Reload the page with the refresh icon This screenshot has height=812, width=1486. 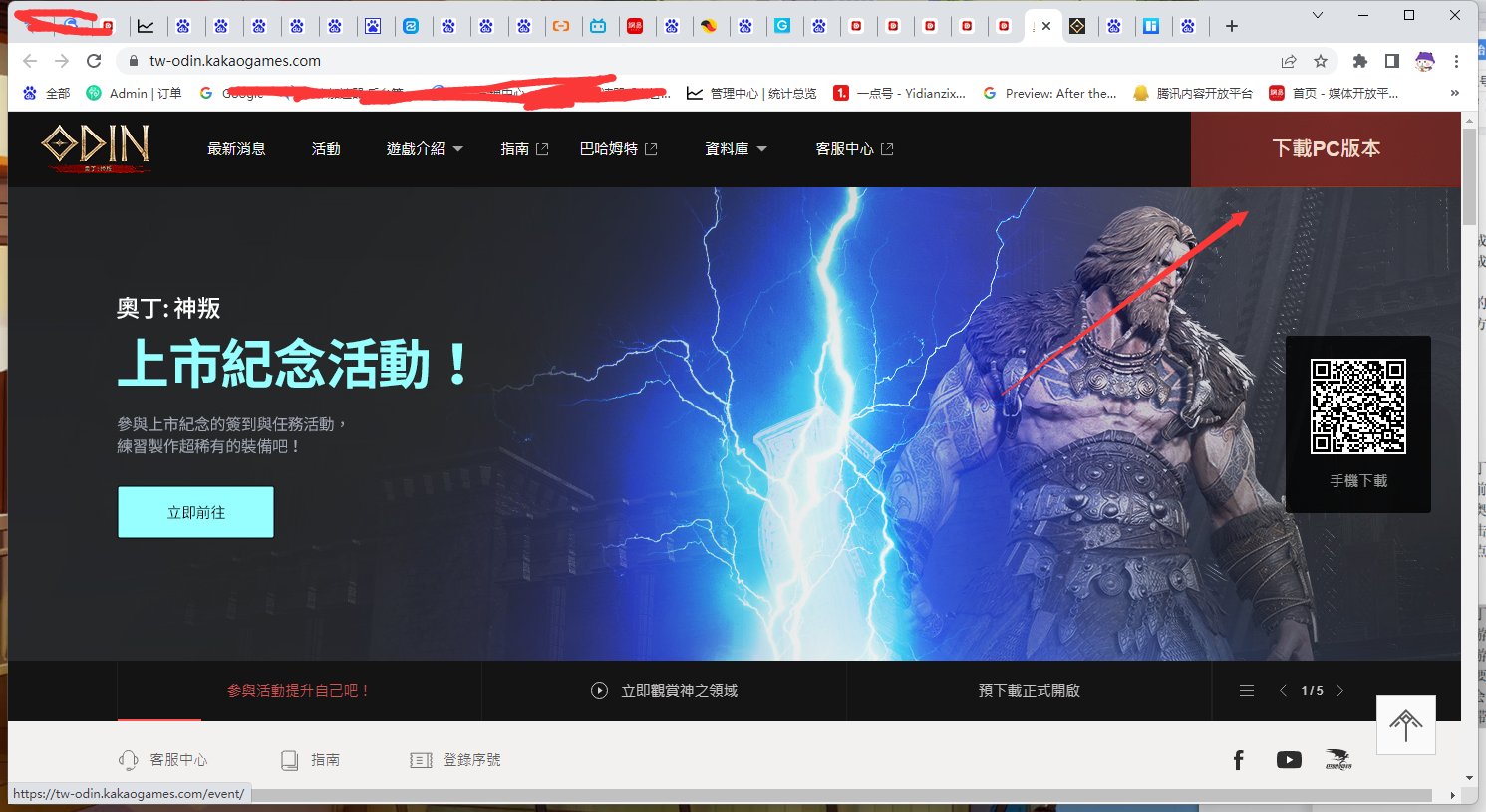94,61
